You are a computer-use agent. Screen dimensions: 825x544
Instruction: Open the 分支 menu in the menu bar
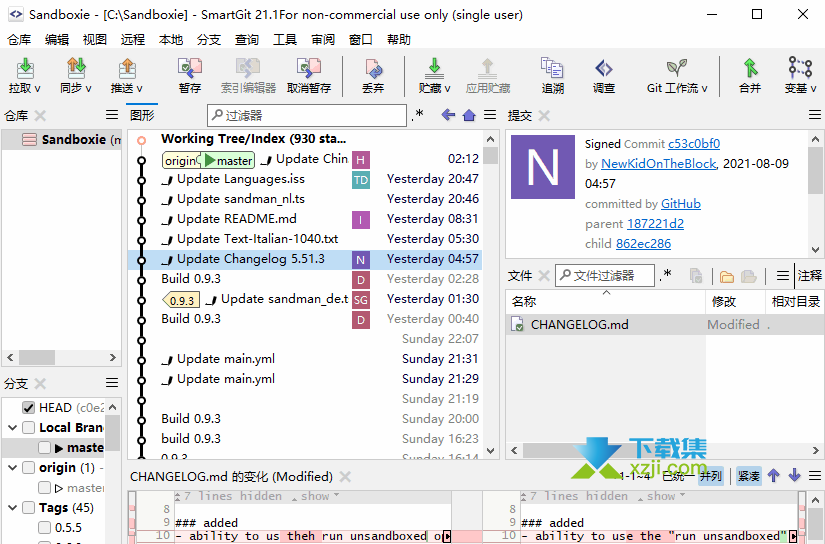pyautogui.click(x=209, y=39)
